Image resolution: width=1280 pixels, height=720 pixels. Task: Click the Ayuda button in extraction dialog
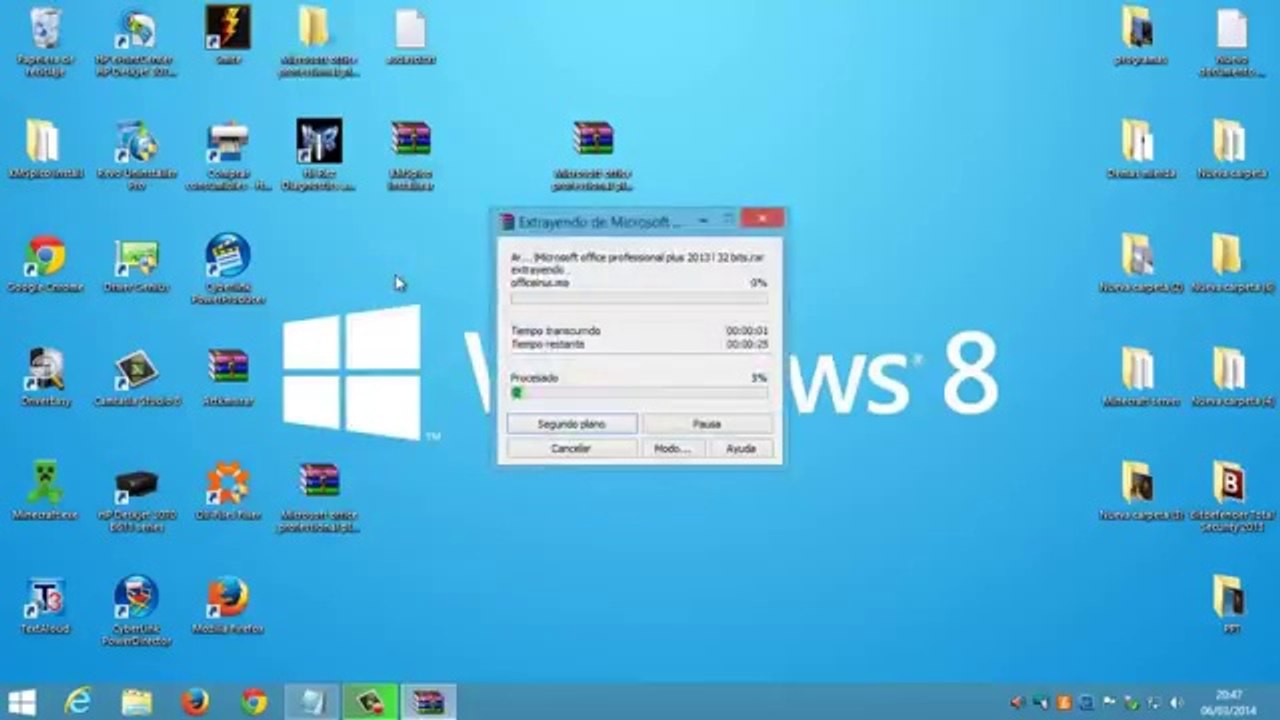pos(741,449)
